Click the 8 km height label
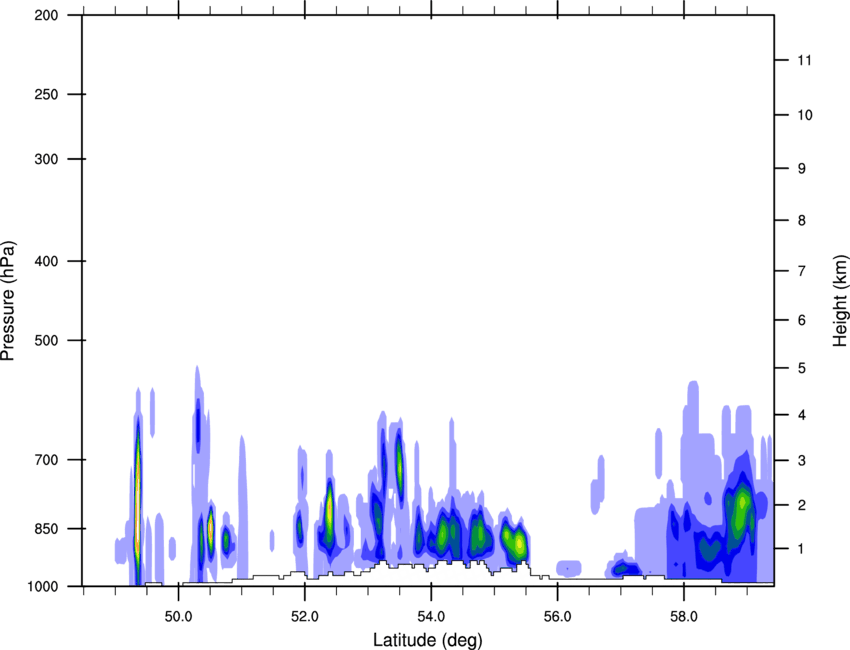The height and width of the screenshot is (650, 850). click(x=802, y=220)
